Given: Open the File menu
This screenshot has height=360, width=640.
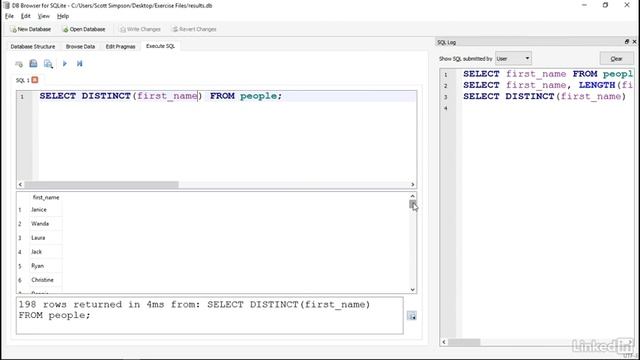Looking at the screenshot, I should (9, 16).
